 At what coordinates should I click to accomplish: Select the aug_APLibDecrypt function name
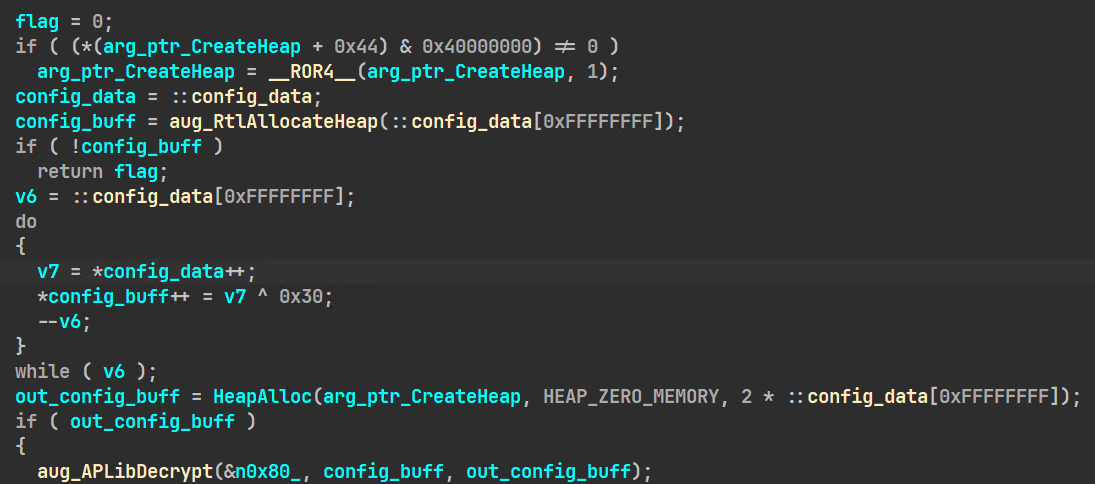[124, 471]
